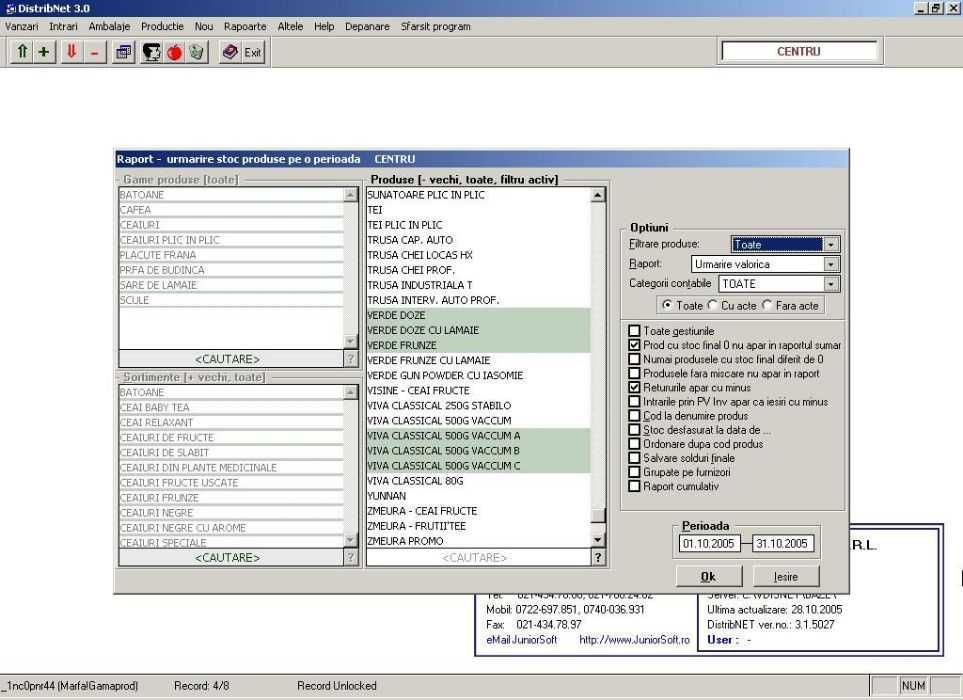This screenshot has width=963, height=700.
Task: Click the start date field 01.10.2005
Action: (x=709, y=543)
